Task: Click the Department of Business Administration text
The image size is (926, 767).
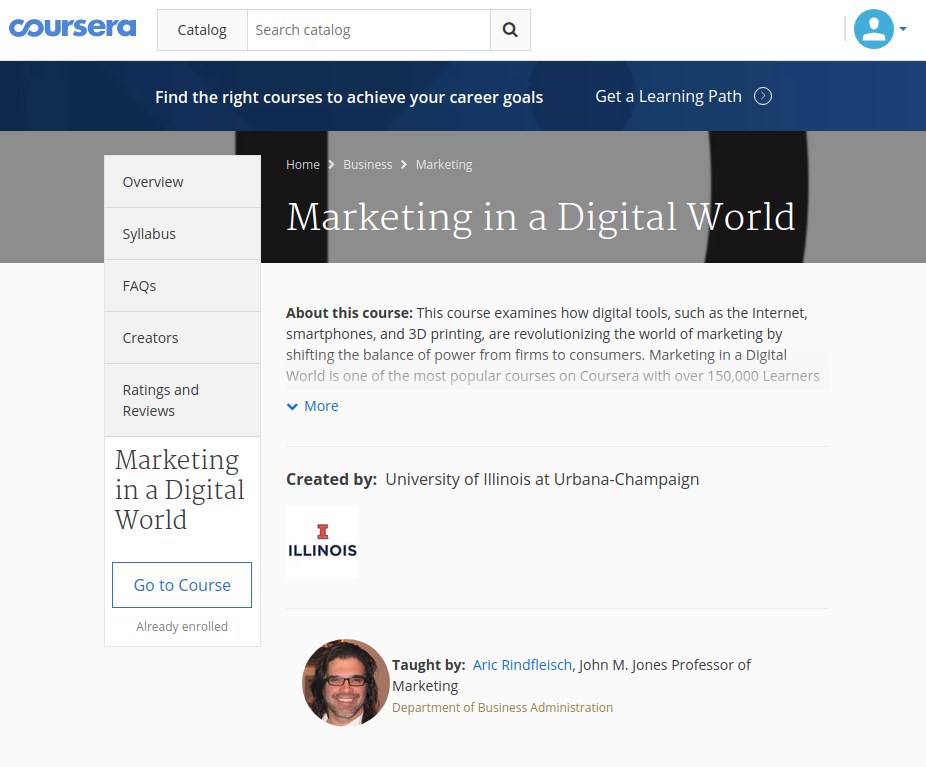Action: tap(503, 707)
